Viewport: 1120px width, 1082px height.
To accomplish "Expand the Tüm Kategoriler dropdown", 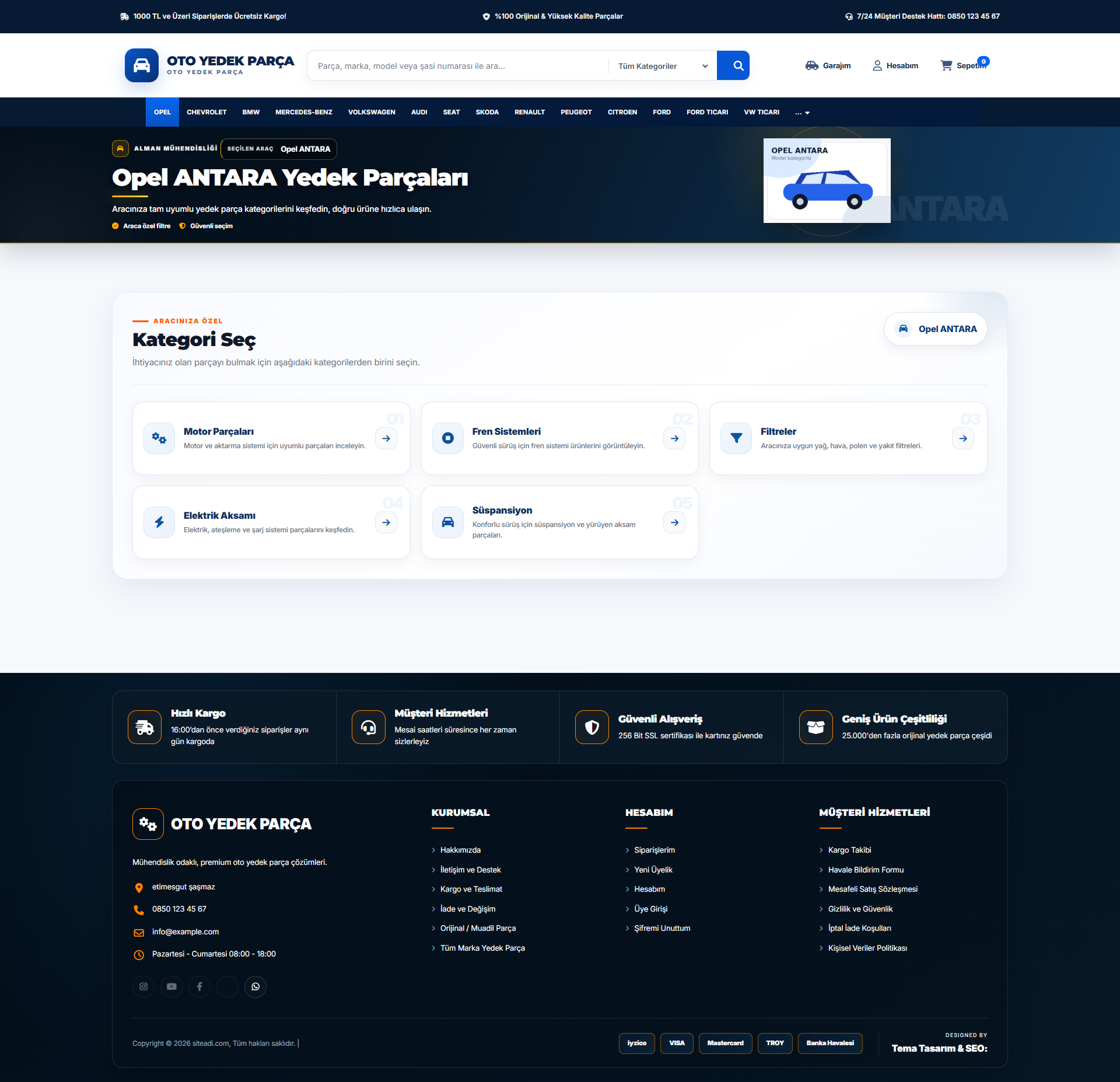I will point(663,66).
